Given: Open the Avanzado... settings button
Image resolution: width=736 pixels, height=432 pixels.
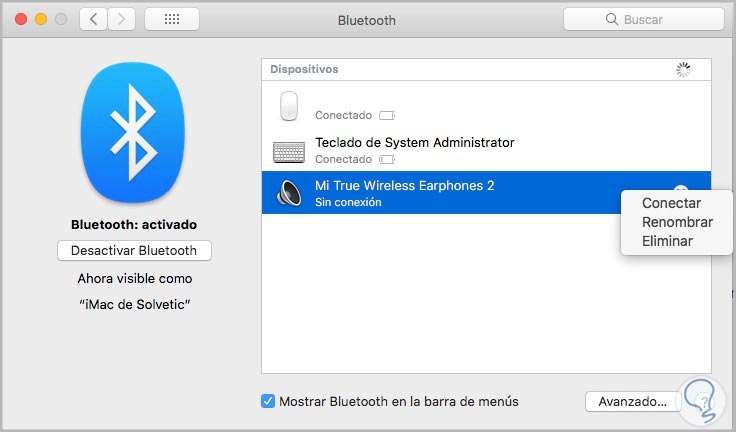Looking at the screenshot, I should point(632,401).
